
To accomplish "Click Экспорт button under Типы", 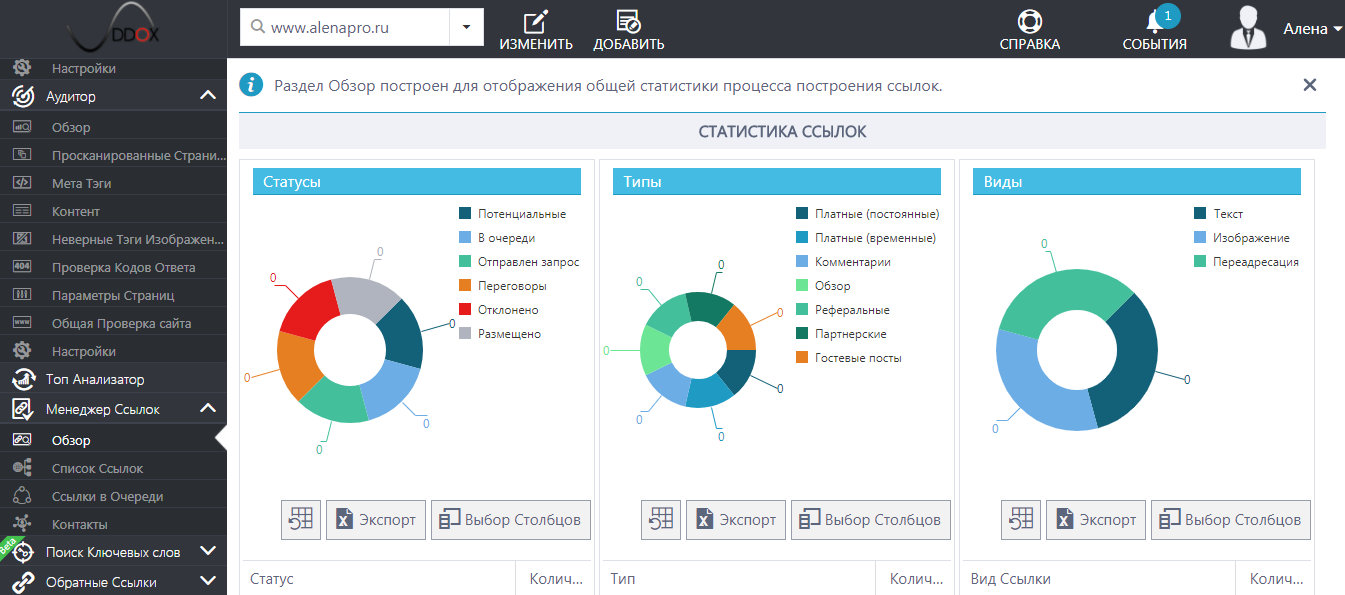I will [736, 520].
